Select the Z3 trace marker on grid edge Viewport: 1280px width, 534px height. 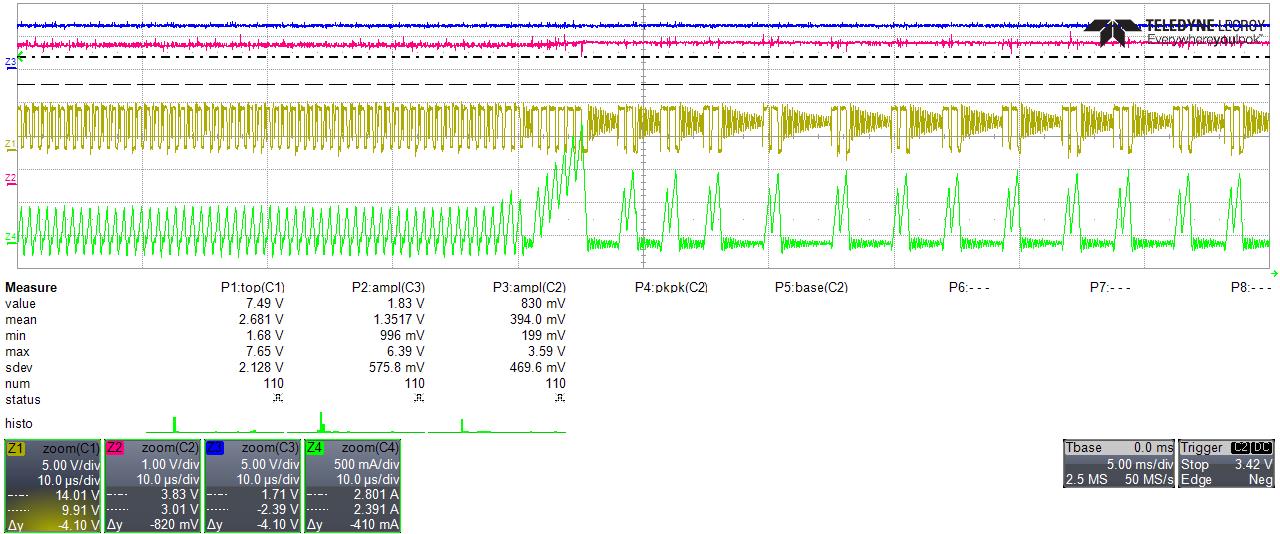tap(10, 62)
